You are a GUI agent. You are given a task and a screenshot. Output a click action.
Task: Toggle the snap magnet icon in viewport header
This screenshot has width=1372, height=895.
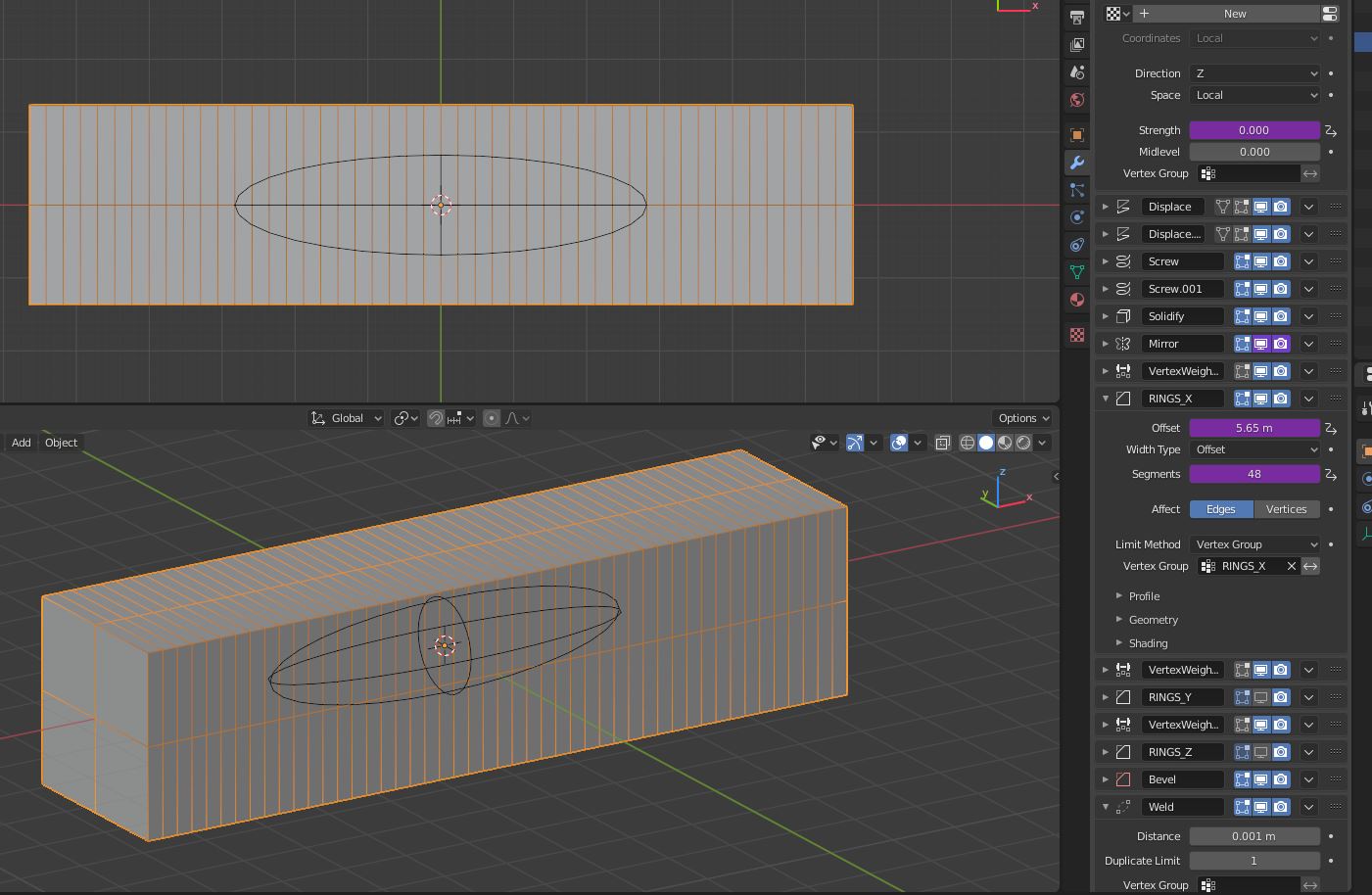tap(436, 418)
